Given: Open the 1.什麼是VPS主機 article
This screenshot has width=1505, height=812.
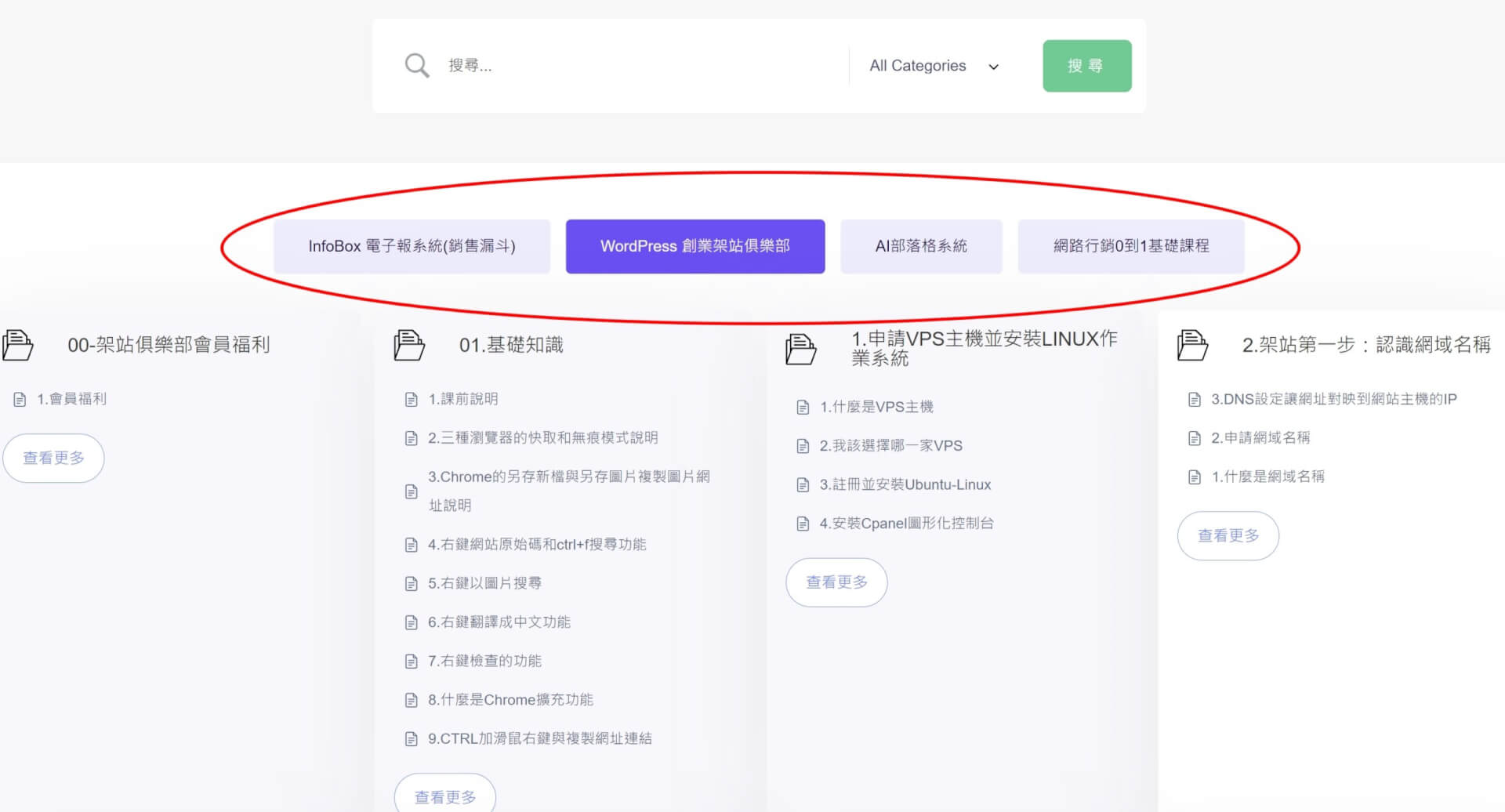Looking at the screenshot, I should tap(876, 407).
